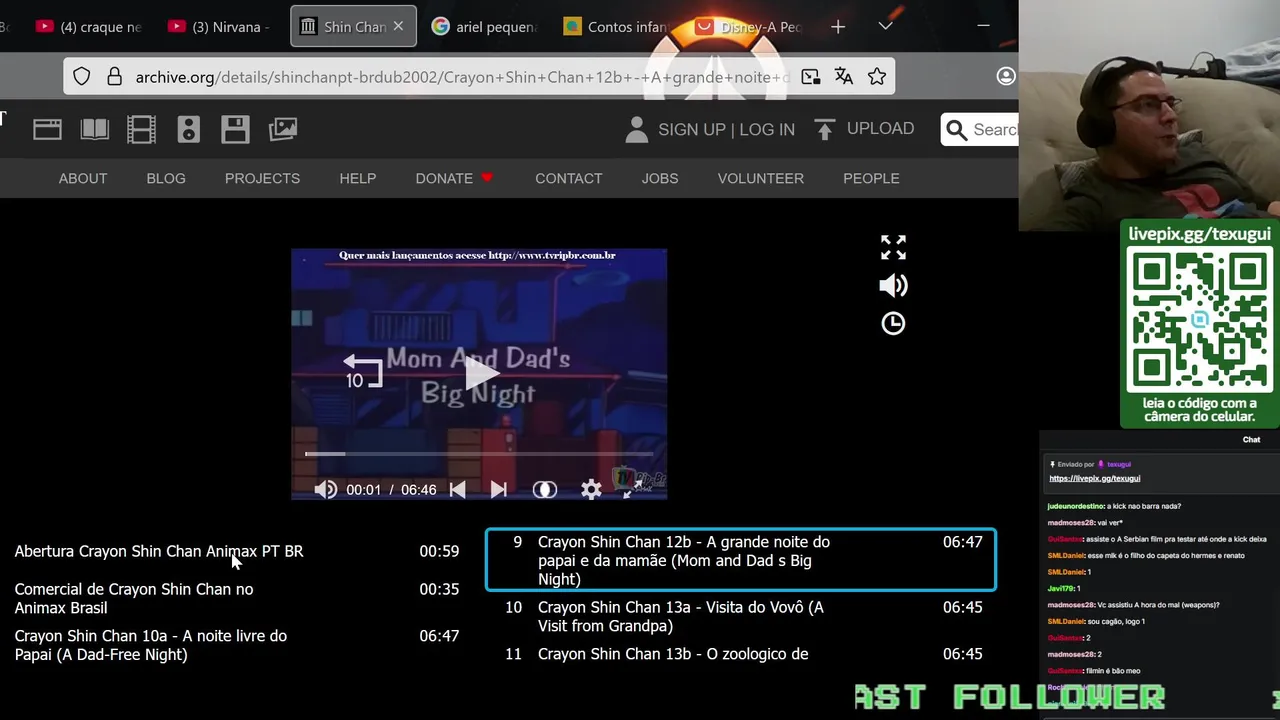
Task: Open the ABOUT menu item
Action: pos(83,178)
